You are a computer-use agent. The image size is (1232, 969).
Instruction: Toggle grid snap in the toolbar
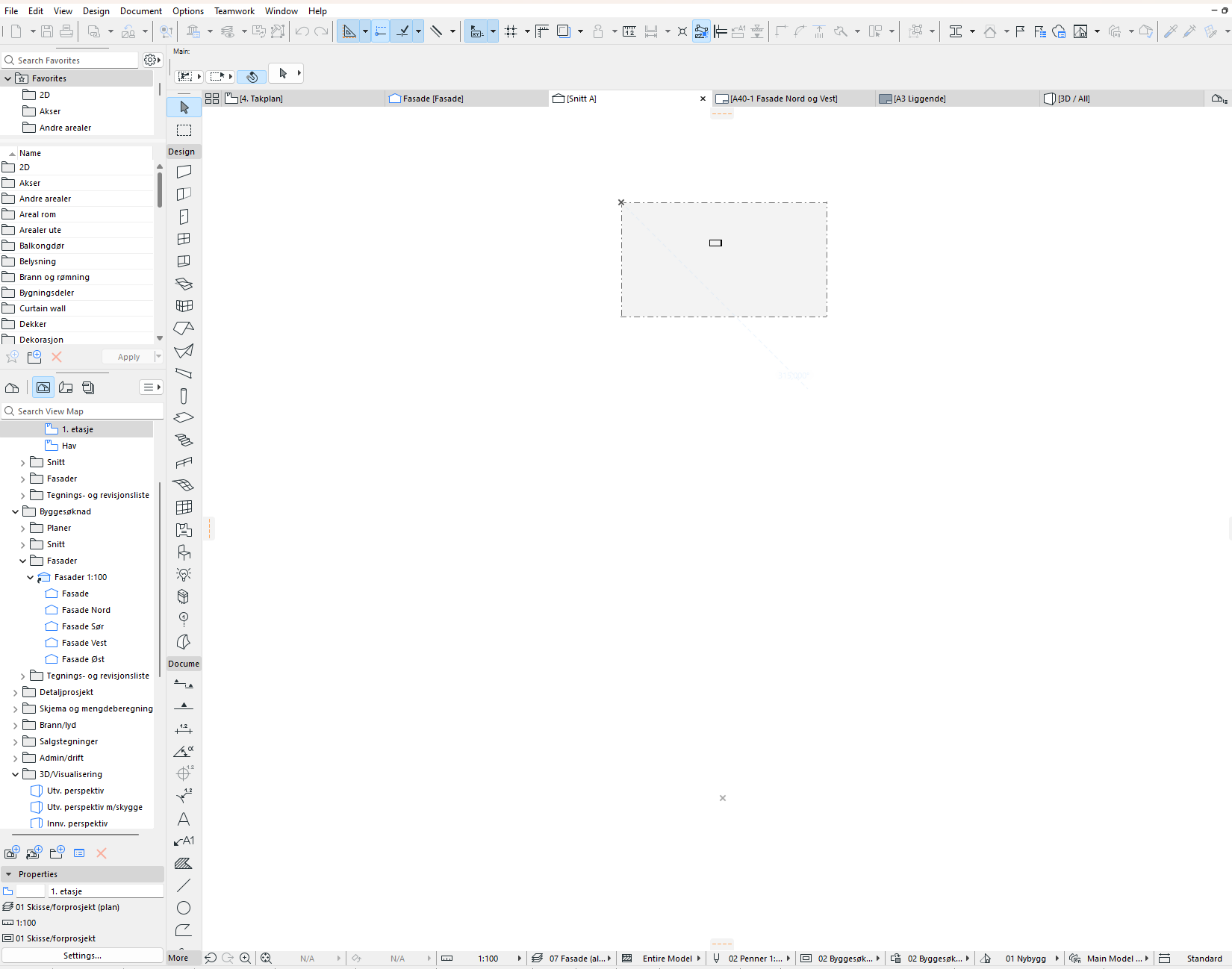tap(511, 31)
